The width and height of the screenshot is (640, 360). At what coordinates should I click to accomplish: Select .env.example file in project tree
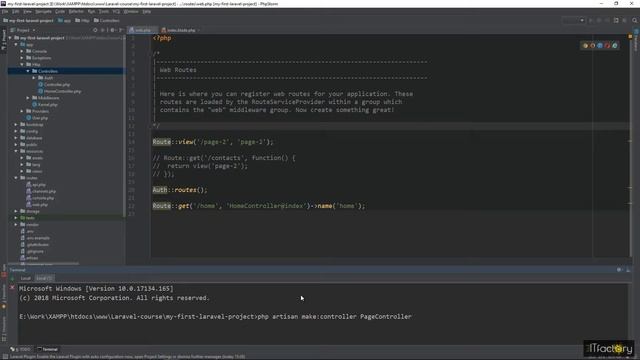click(35, 238)
